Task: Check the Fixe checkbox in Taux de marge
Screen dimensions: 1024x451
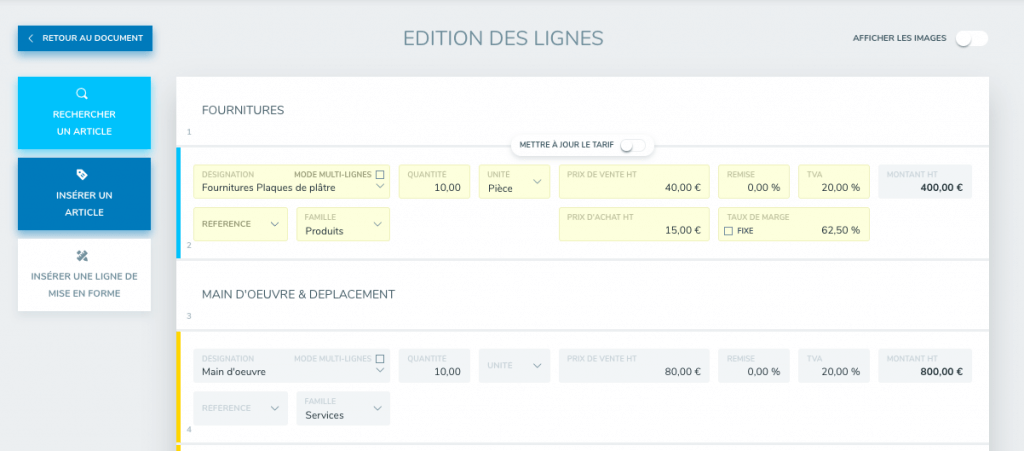Action: [x=728, y=231]
